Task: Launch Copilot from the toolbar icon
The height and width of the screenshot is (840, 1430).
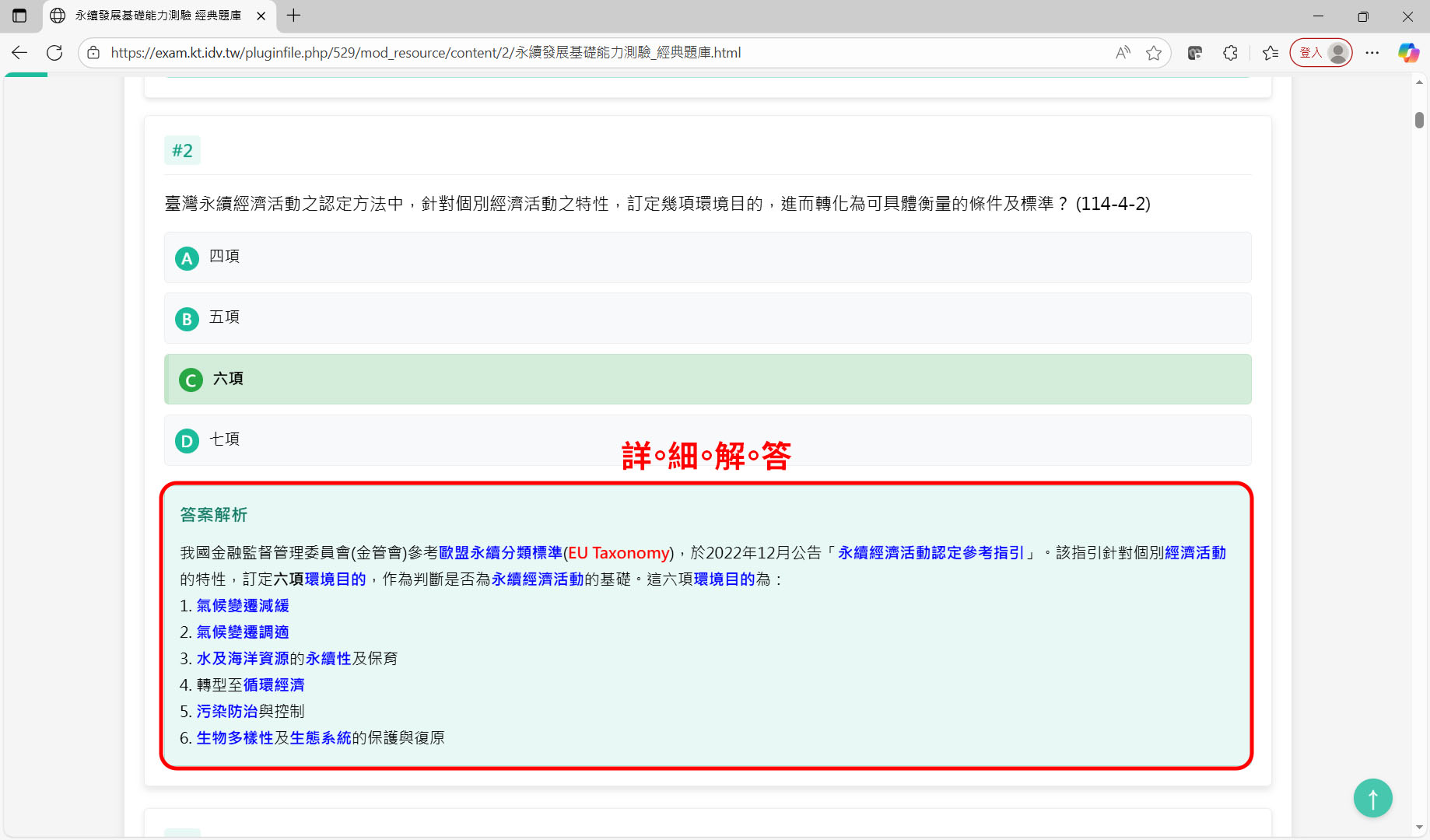Action: 1408,53
